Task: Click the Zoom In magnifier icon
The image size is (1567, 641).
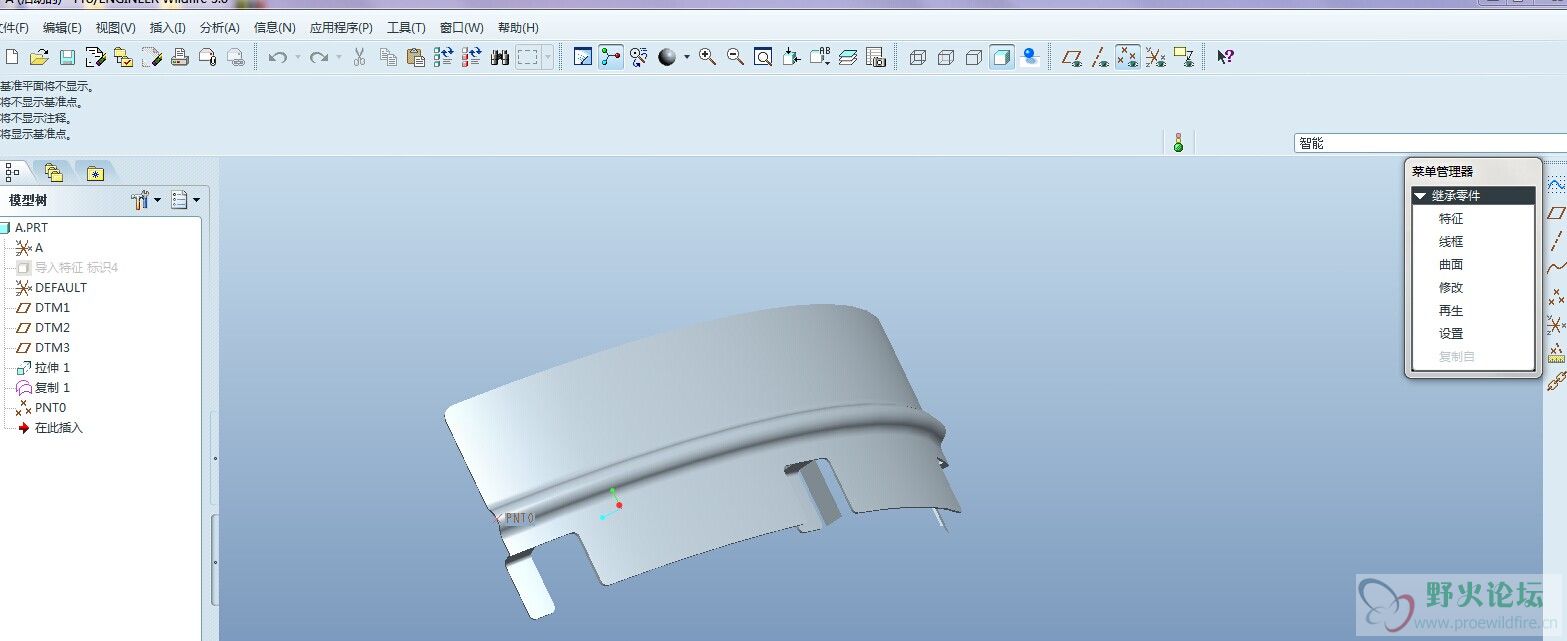Action: click(708, 57)
